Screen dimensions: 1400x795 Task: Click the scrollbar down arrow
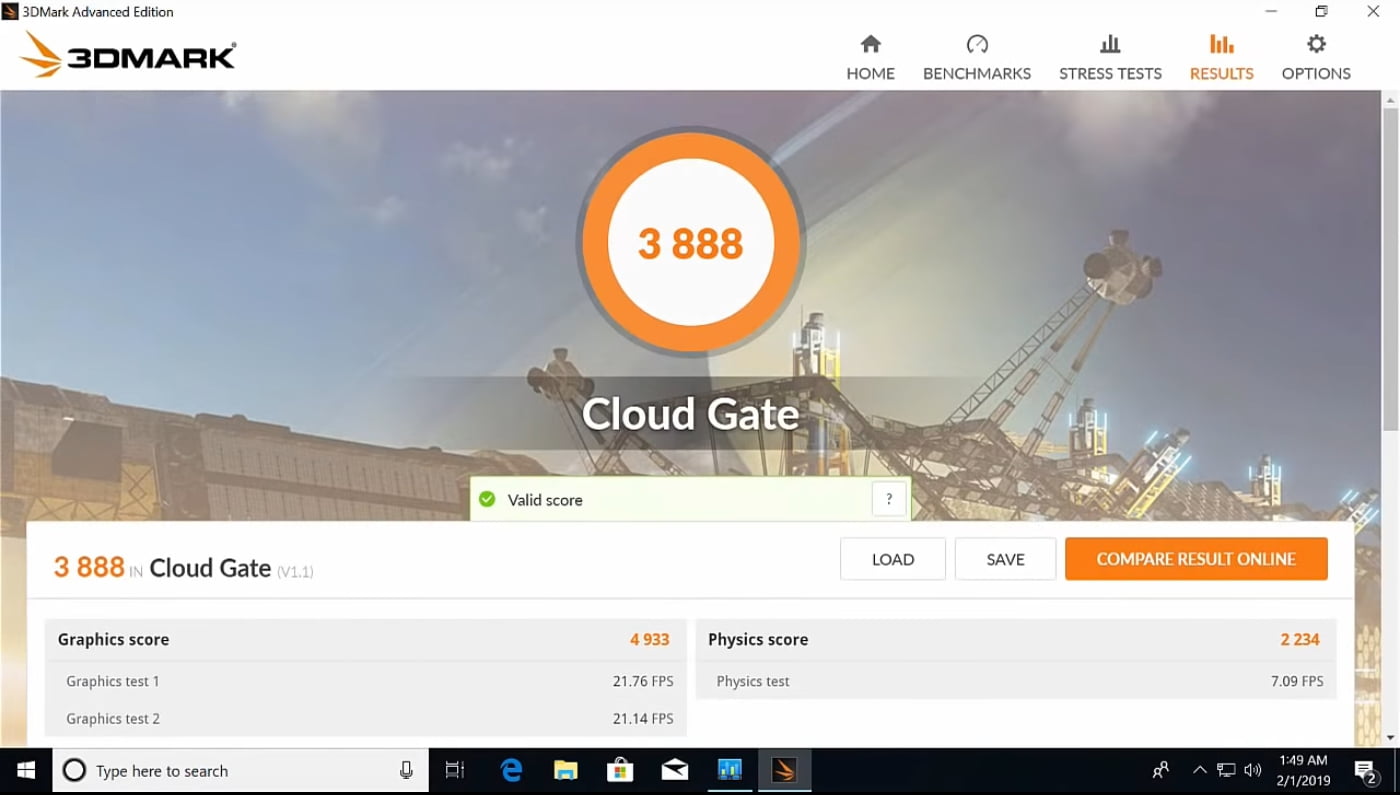pos(1391,738)
